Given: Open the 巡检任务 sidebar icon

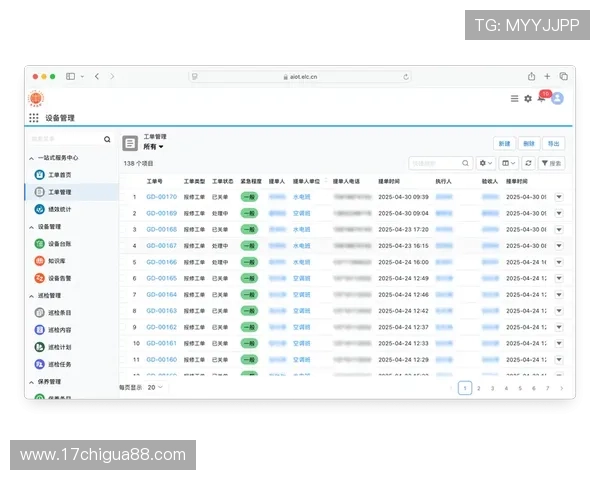Looking at the screenshot, I should (x=39, y=364).
